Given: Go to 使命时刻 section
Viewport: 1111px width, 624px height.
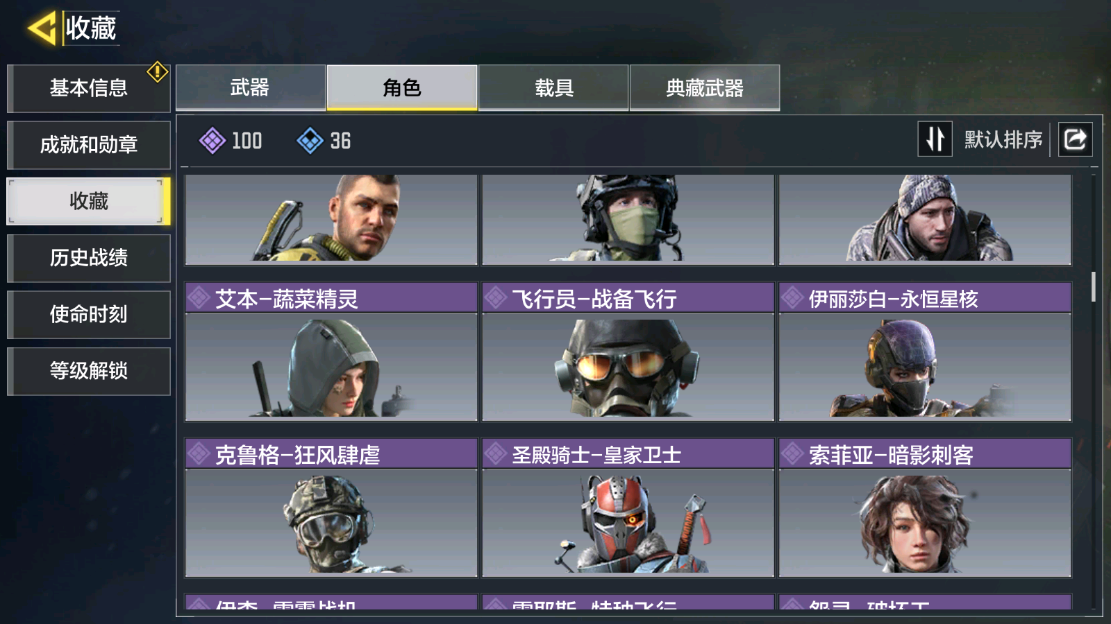Looking at the screenshot, I should (89, 314).
